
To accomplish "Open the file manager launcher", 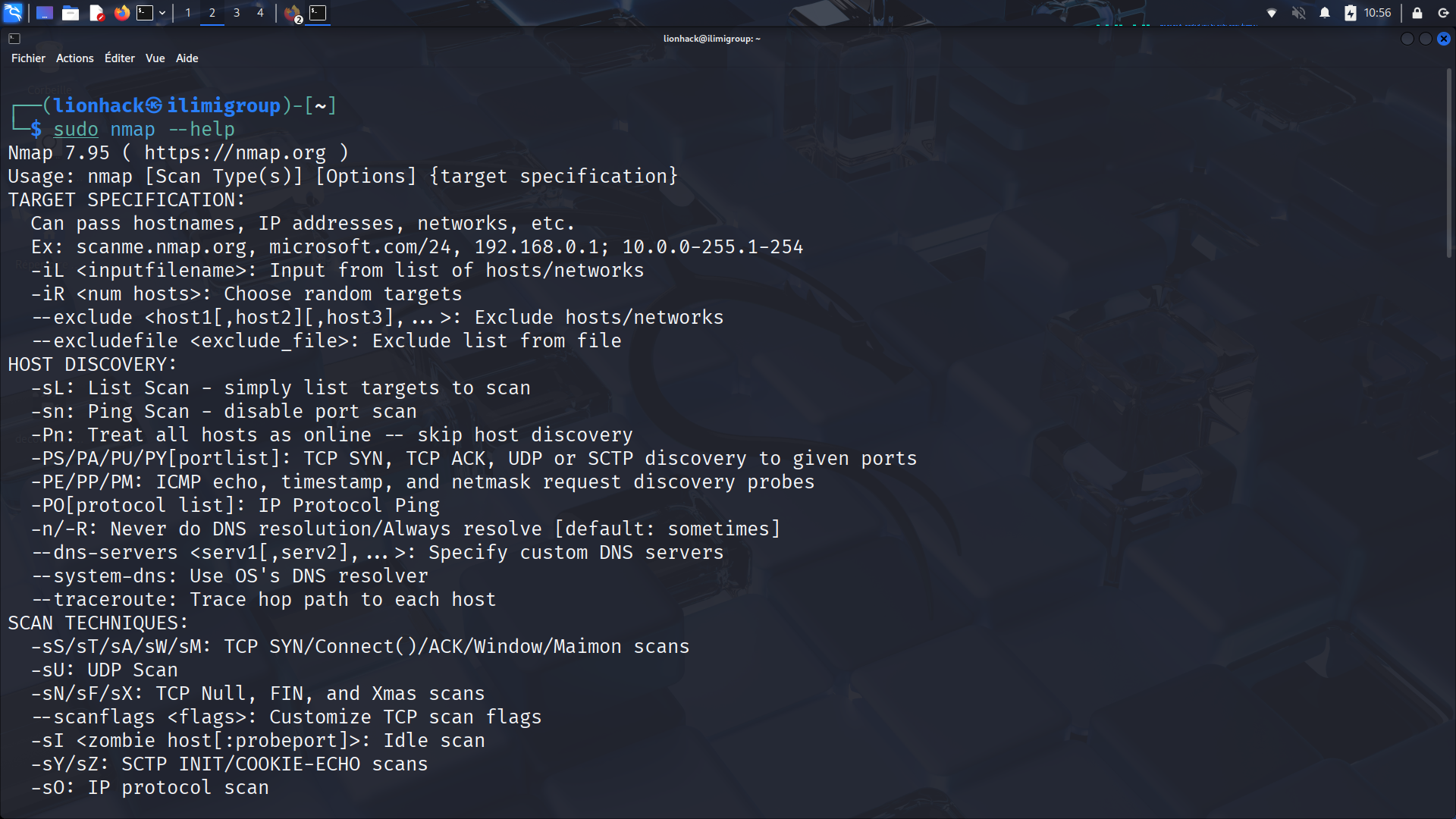I will tap(71, 13).
